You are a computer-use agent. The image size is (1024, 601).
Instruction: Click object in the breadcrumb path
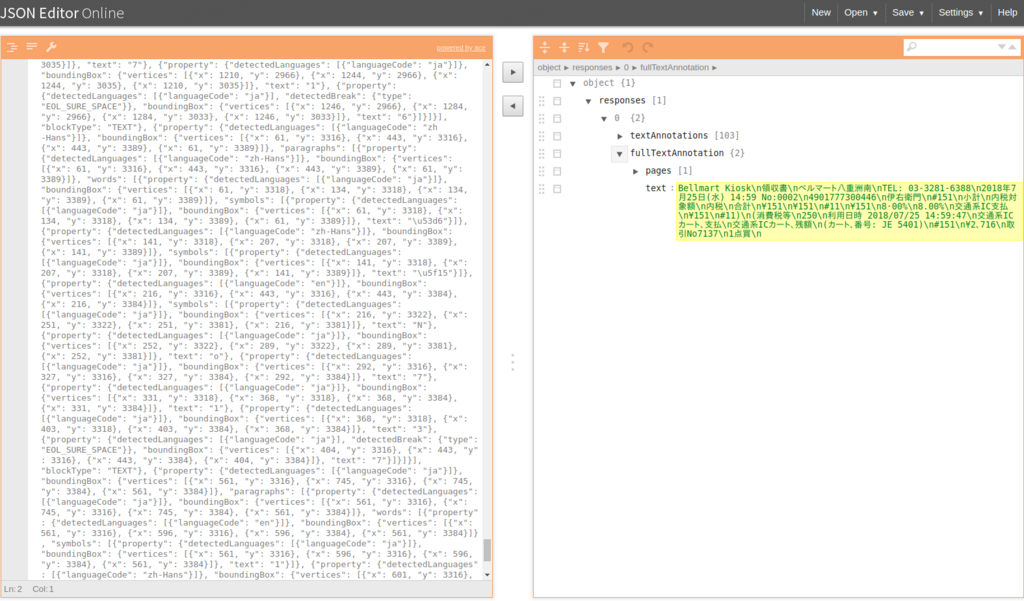click(x=549, y=67)
